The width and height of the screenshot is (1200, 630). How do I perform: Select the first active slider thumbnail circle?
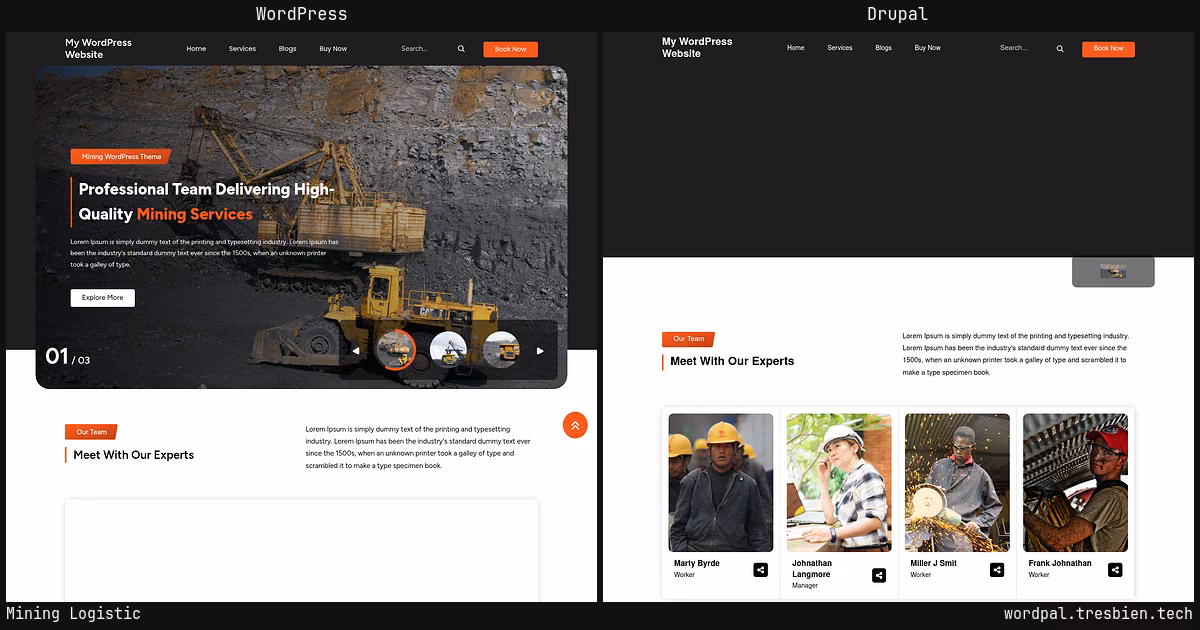point(396,350)
